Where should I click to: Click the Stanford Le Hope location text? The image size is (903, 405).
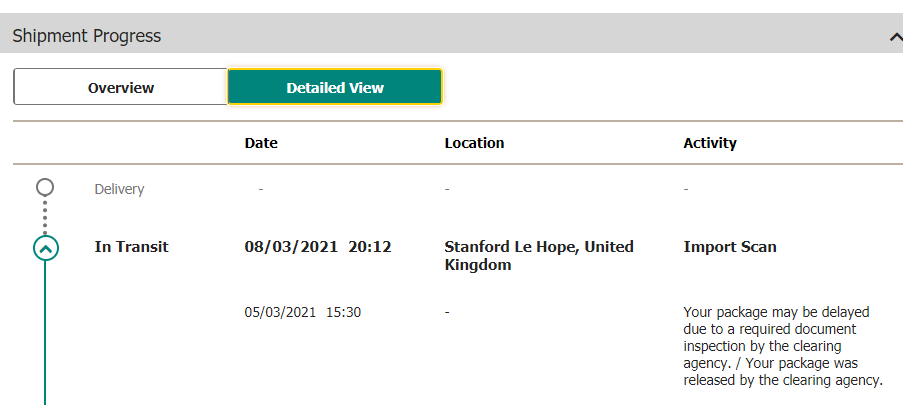coord(538,255)
